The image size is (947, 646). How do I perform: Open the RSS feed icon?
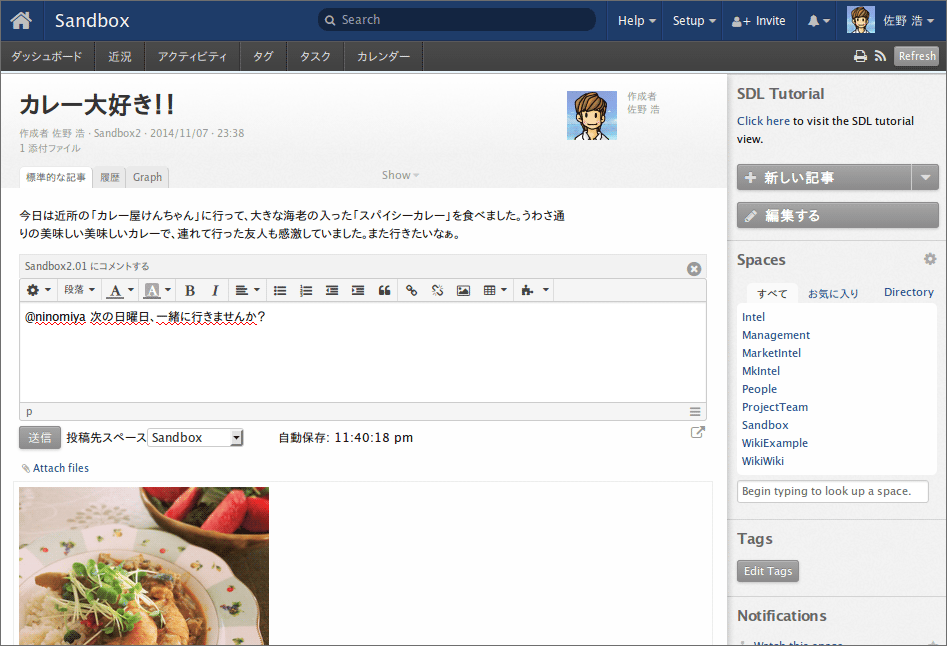[880, 56]
